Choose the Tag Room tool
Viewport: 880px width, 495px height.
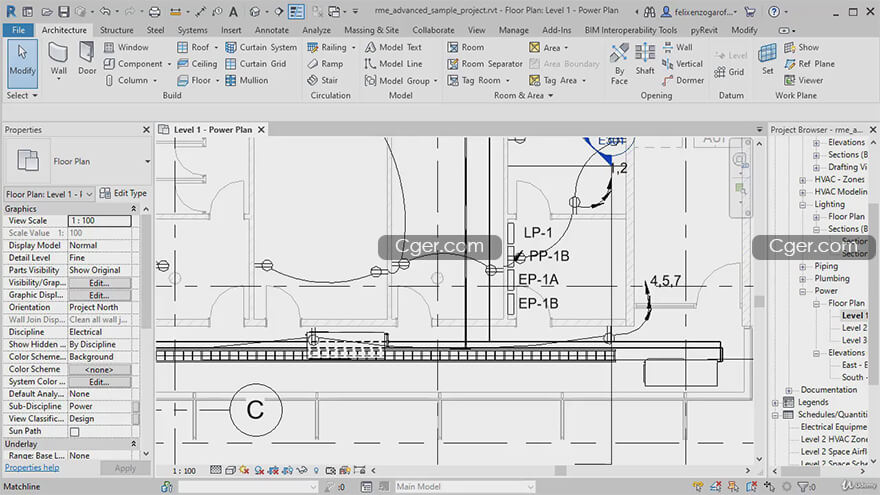coord(474,80)
